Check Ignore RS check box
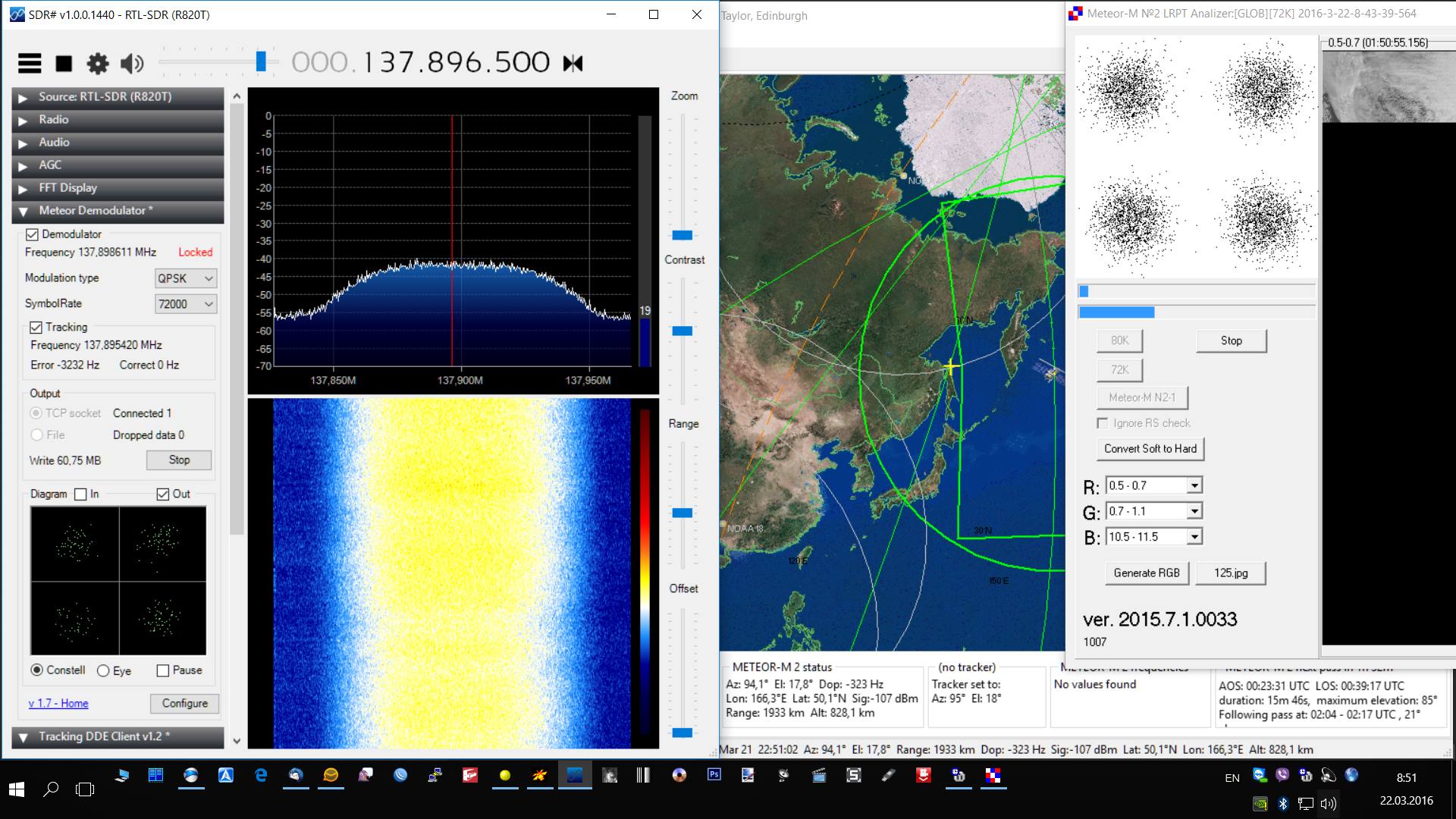The height and width of the screenshot is (819, 1456). click(1103, 423)
